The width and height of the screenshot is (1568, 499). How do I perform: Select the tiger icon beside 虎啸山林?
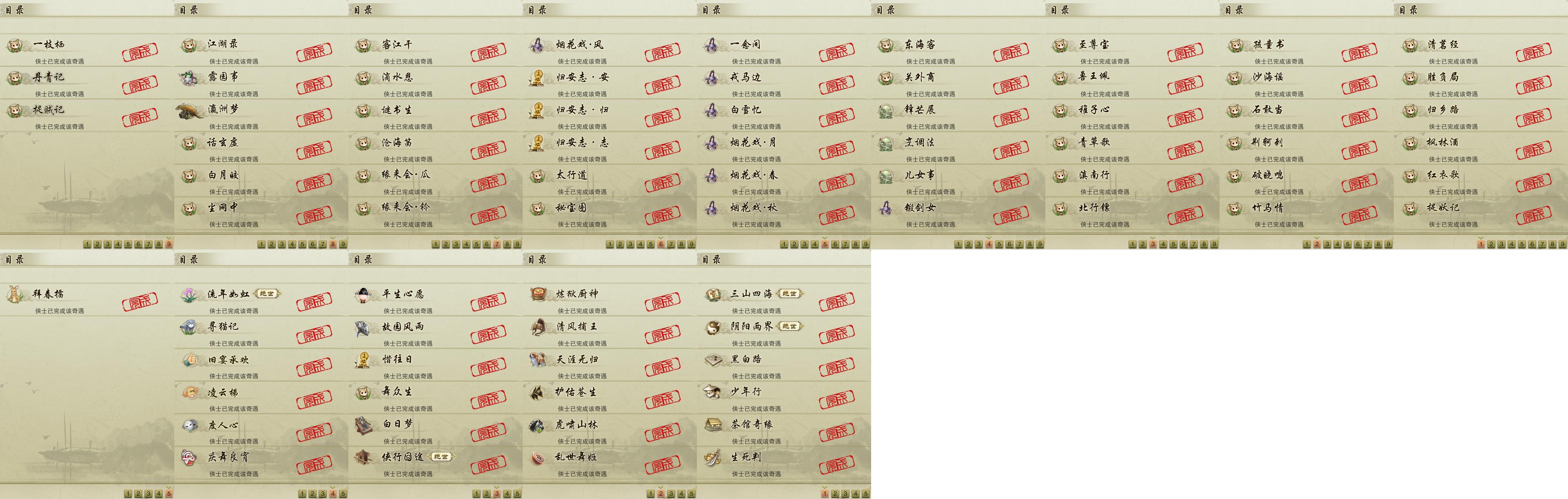[538, 425]
